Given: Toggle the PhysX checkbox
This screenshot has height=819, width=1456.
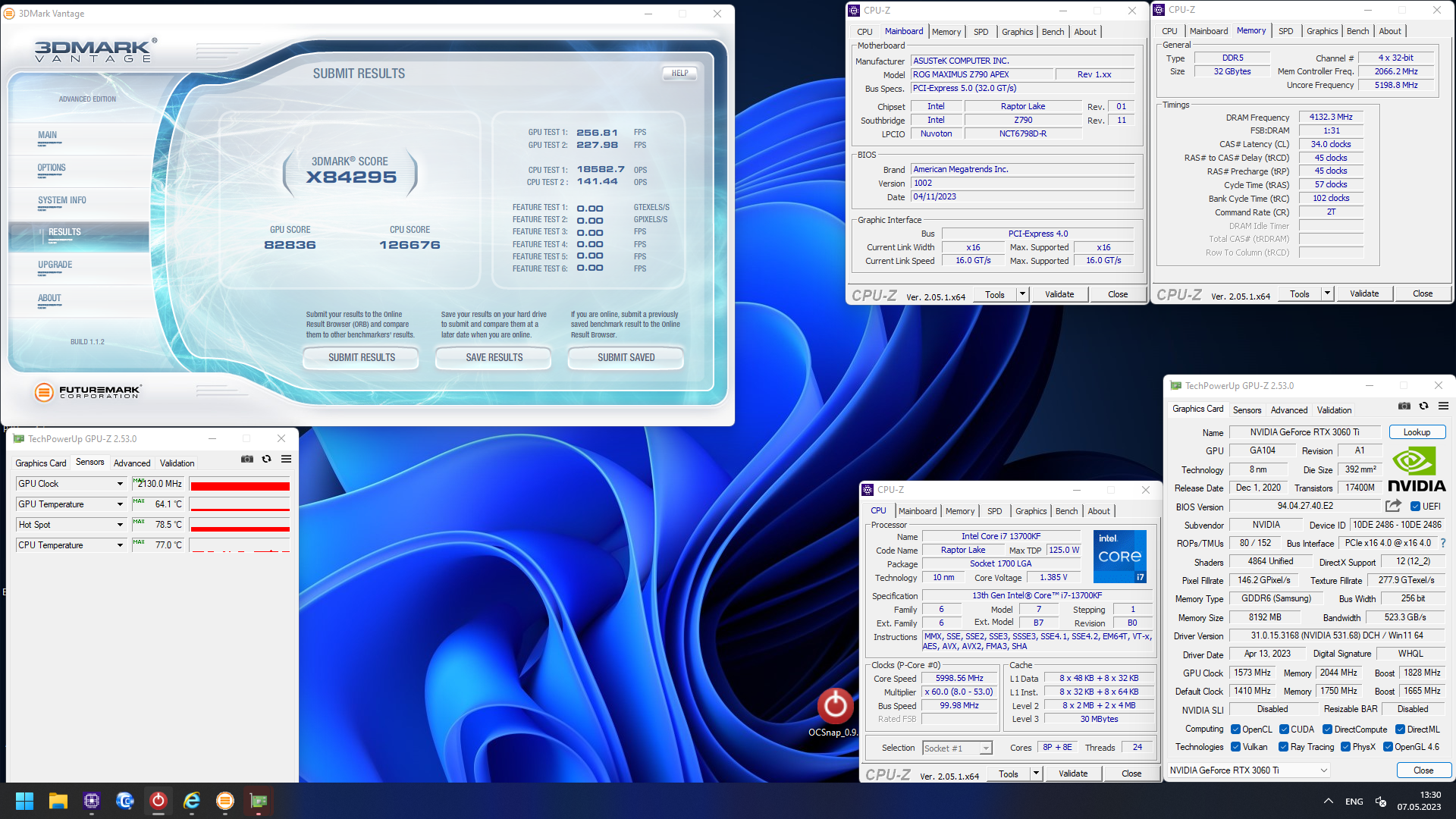Looking at the screenshot, I should (1345, 747).
